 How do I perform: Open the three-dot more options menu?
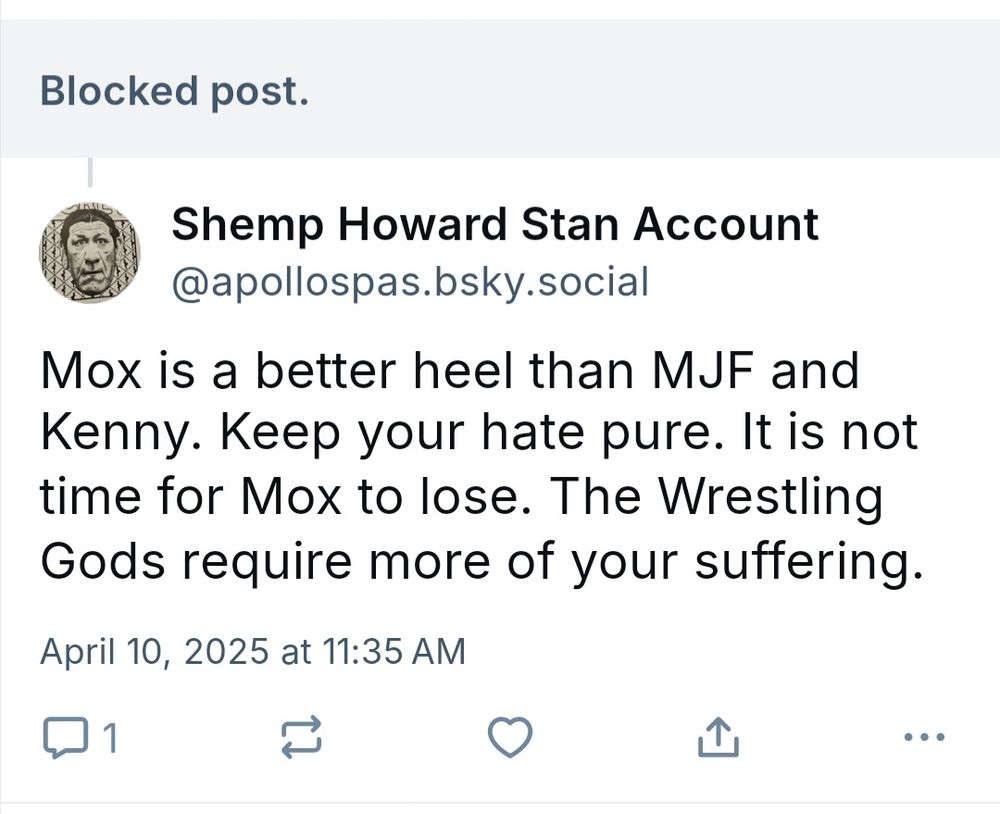tap(922, 739)
